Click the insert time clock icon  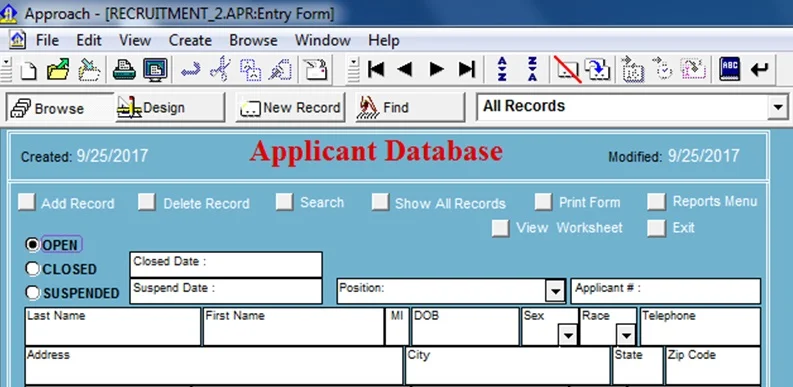(663, 69)
